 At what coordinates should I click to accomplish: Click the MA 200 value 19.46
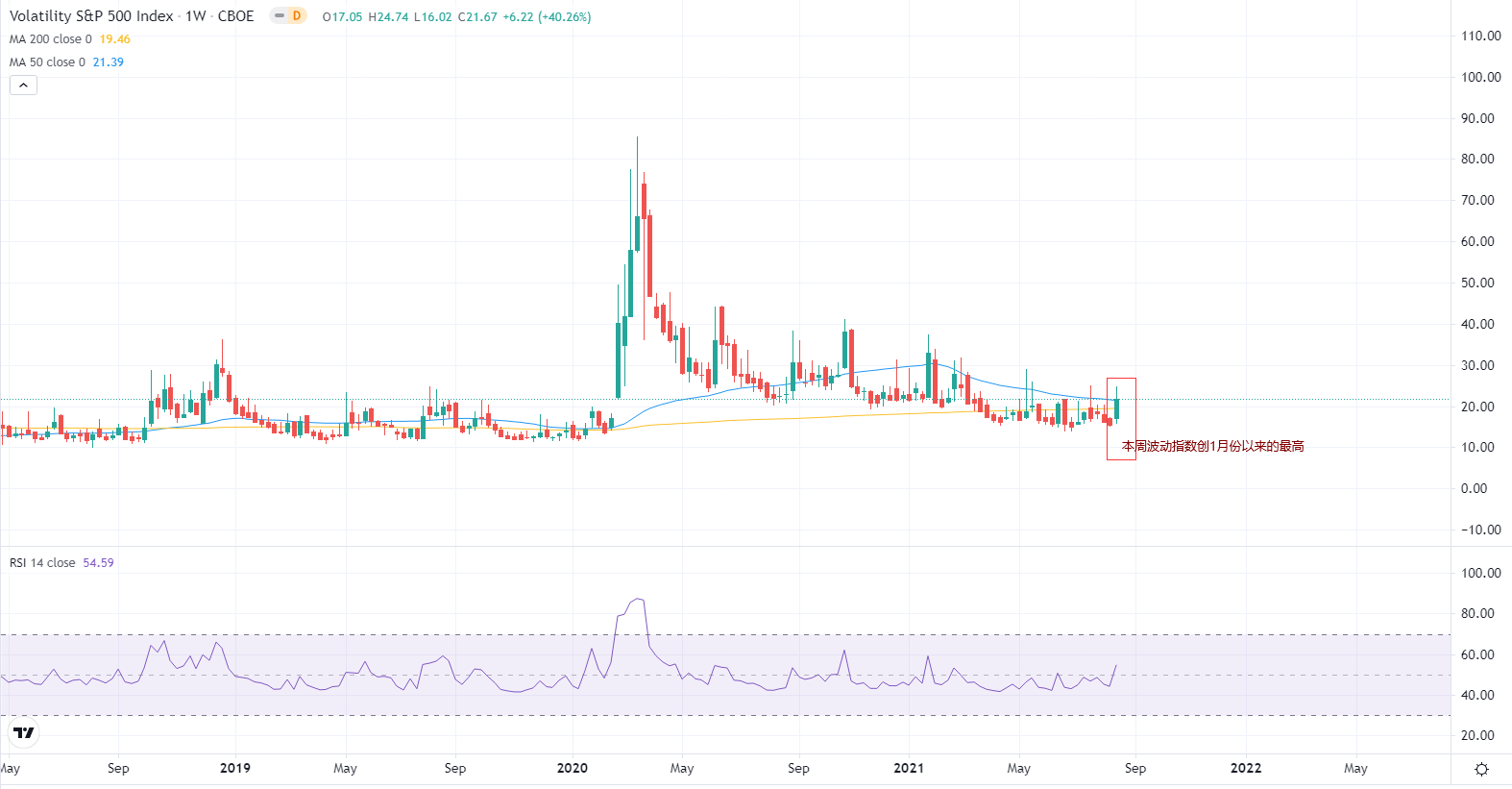pos(114,39)
